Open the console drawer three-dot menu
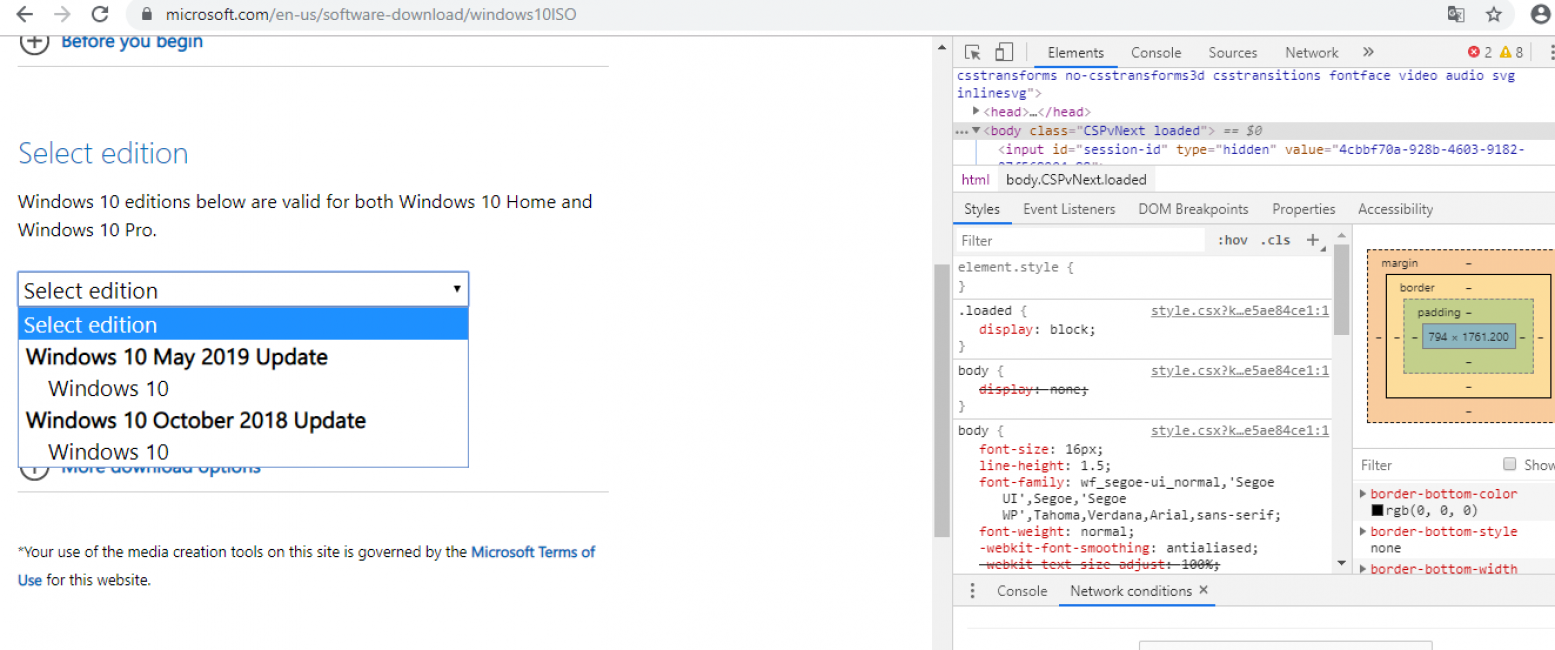Viewport: 1555px width, 650px height. (x=972, y=591)
